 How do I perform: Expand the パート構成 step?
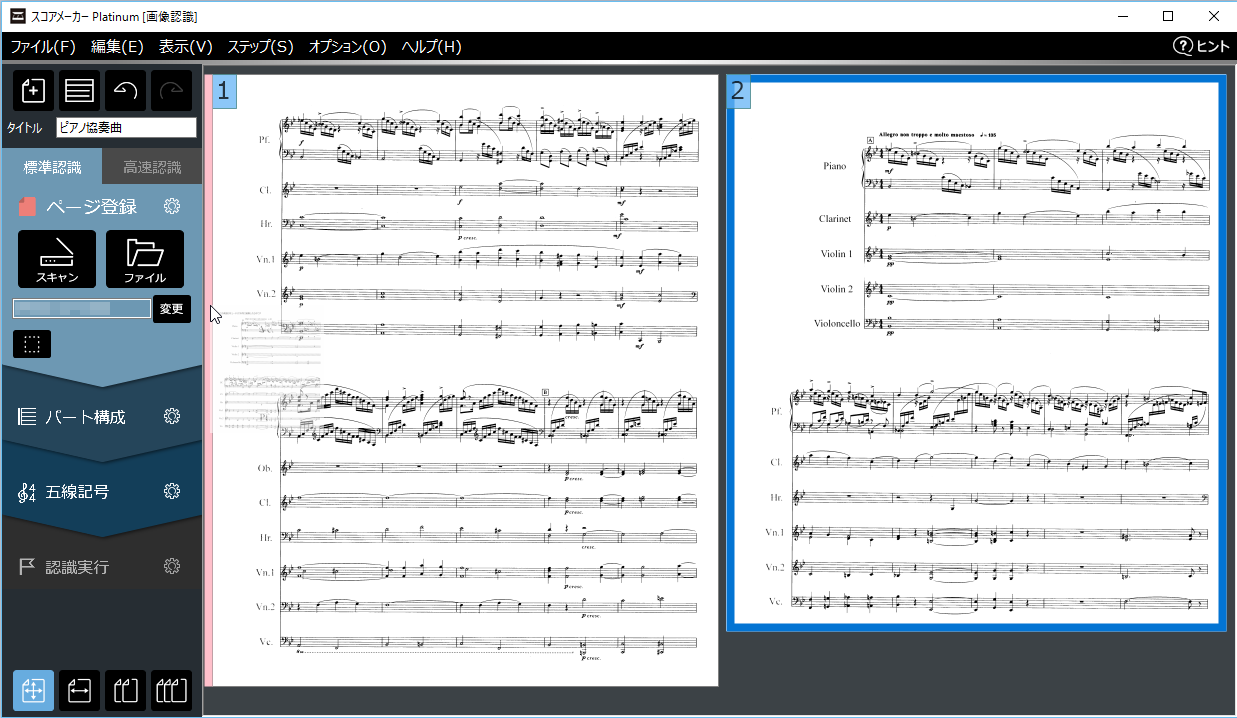[86, 417]
